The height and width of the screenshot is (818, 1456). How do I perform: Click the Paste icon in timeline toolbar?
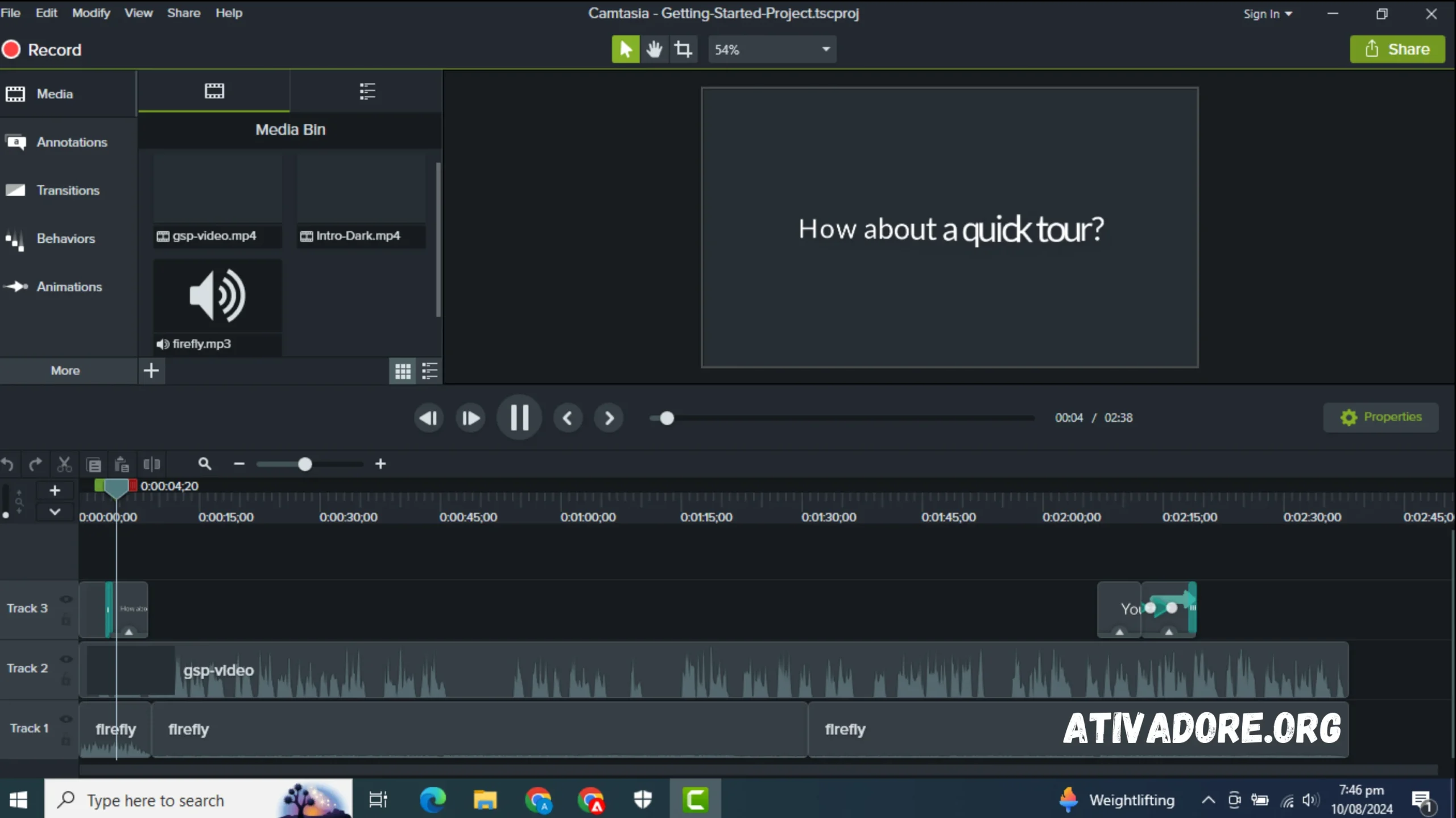pyautogui.click(x=122, y=465)
